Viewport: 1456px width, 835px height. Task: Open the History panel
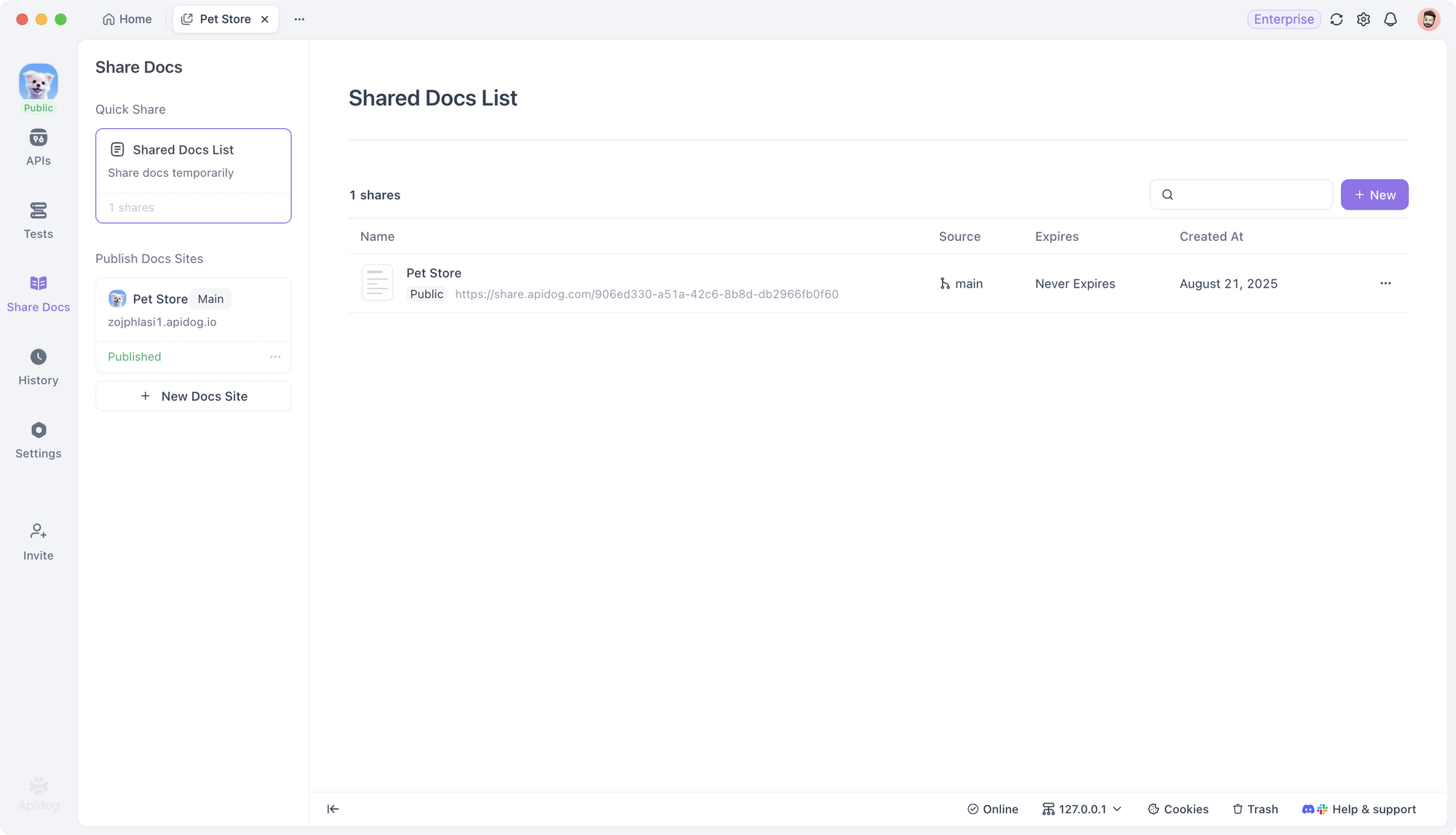(x=38, y=366)
